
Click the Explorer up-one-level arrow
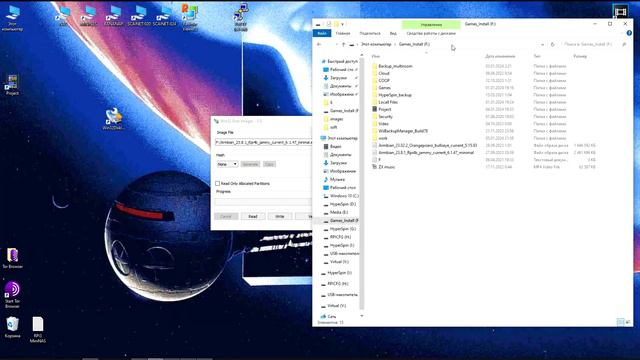[343, 44]
